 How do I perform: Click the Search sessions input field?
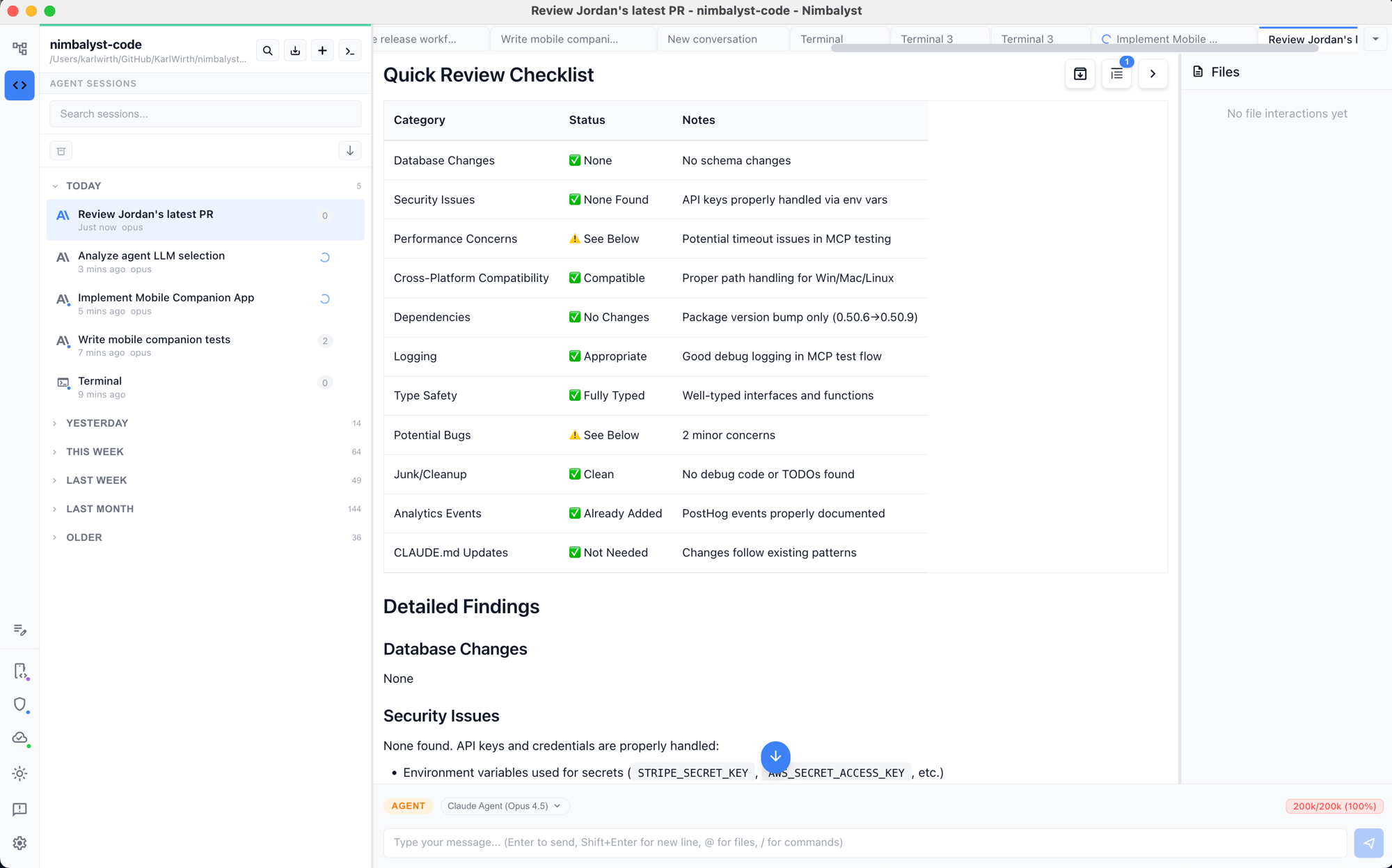pos(205,113)
